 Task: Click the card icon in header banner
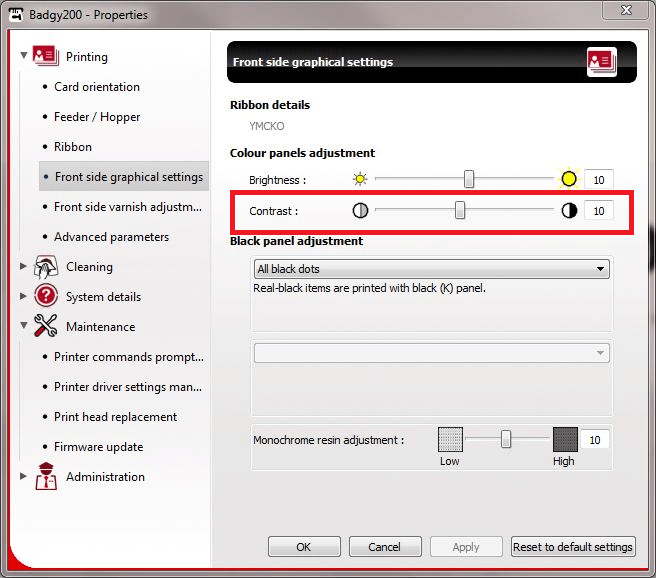602,62
